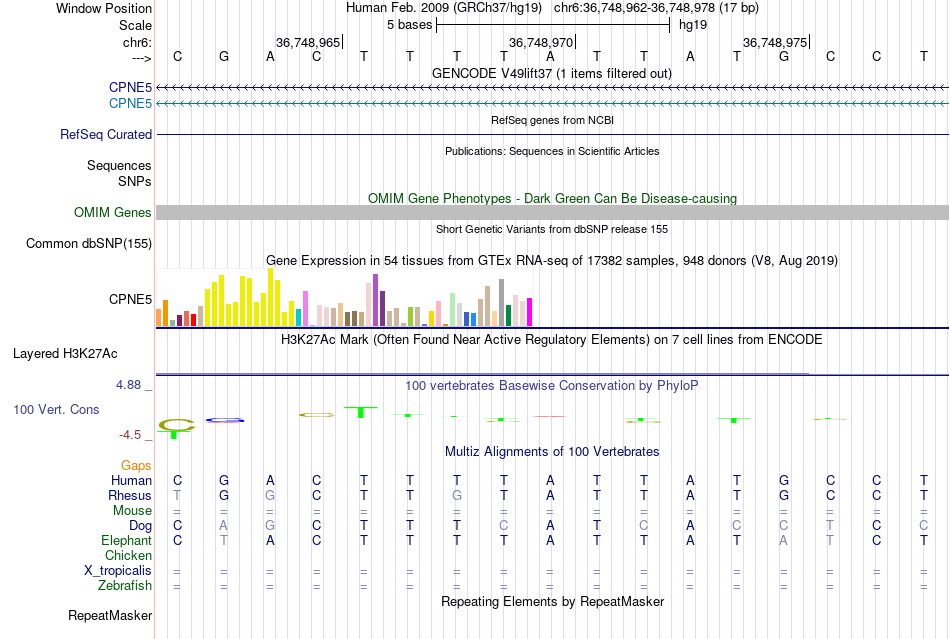Click the magenta bar ending the GTEx chart
The width and height of the screenshot is (950, 639).
click(530, 312)
